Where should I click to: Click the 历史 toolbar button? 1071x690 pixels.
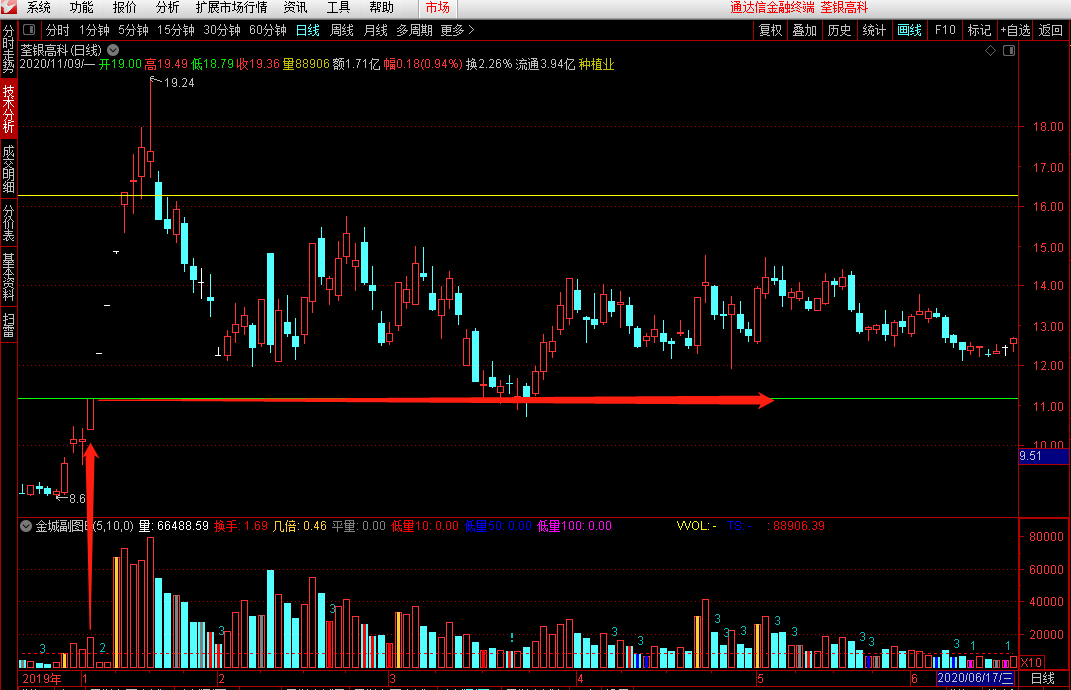coord(839,30)
